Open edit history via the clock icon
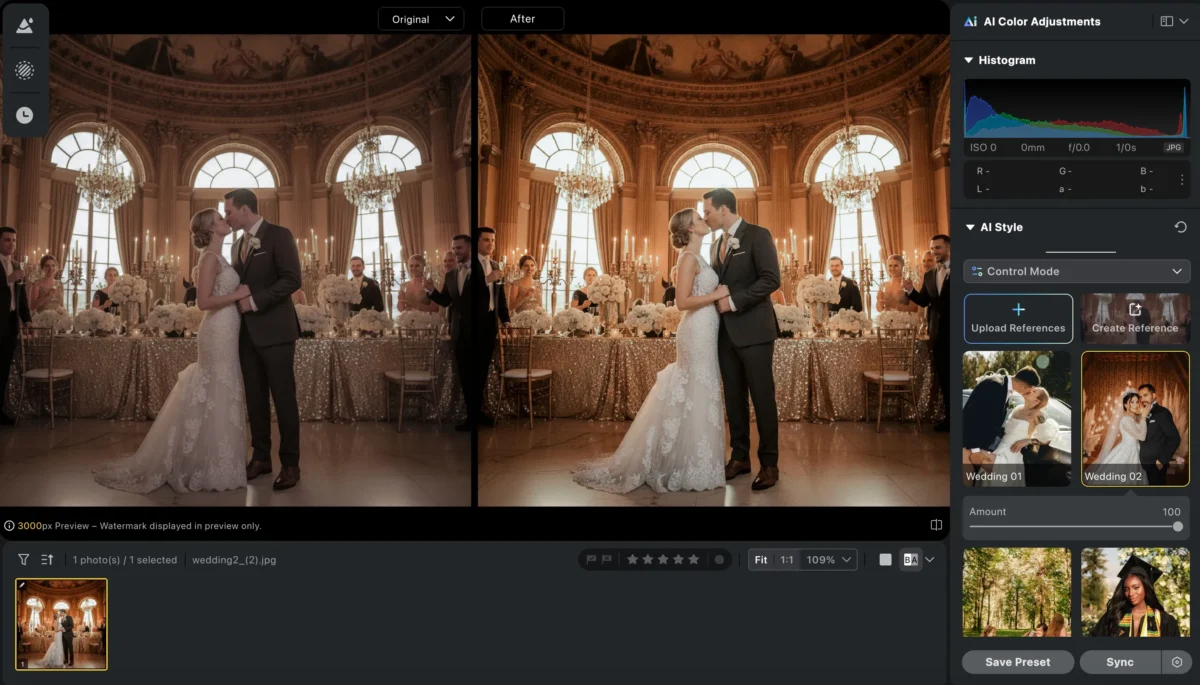Viewport: 1200px width, 685px height. point(25,114)
